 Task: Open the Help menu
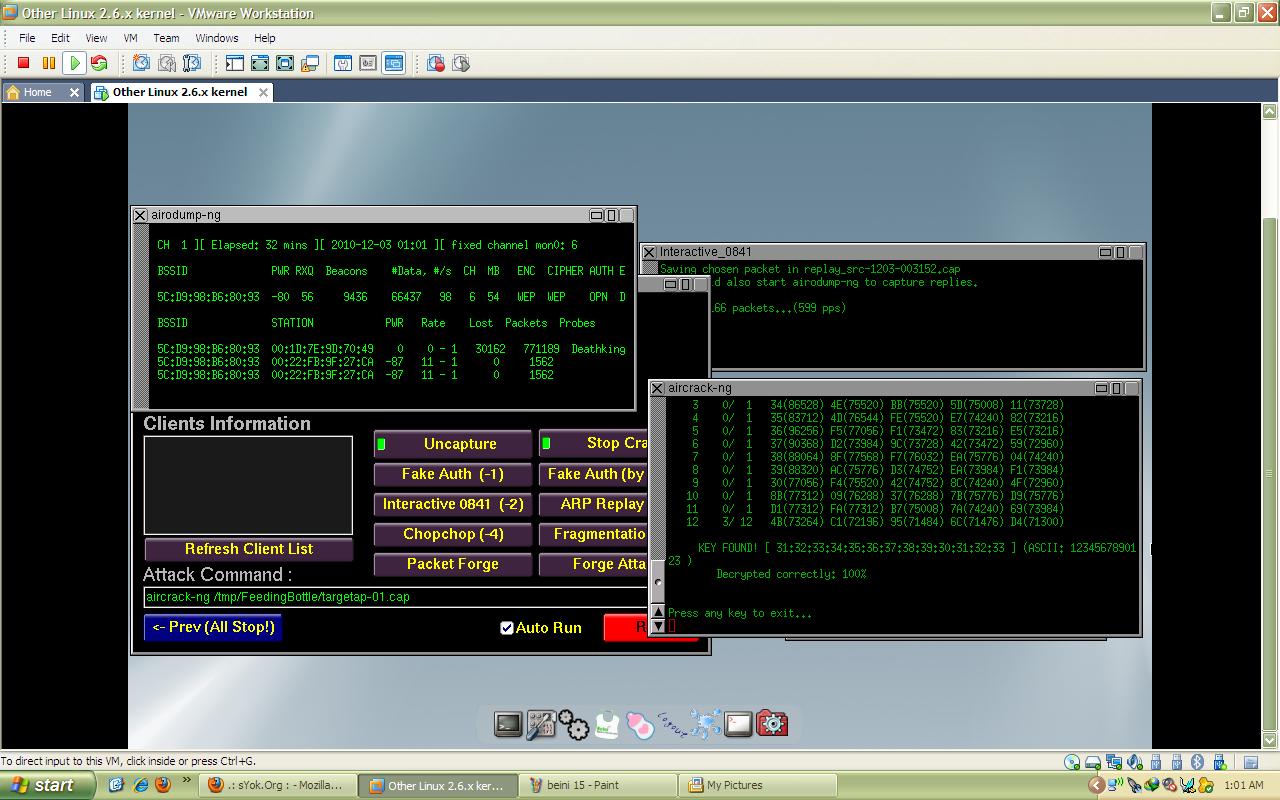point(264,38)
